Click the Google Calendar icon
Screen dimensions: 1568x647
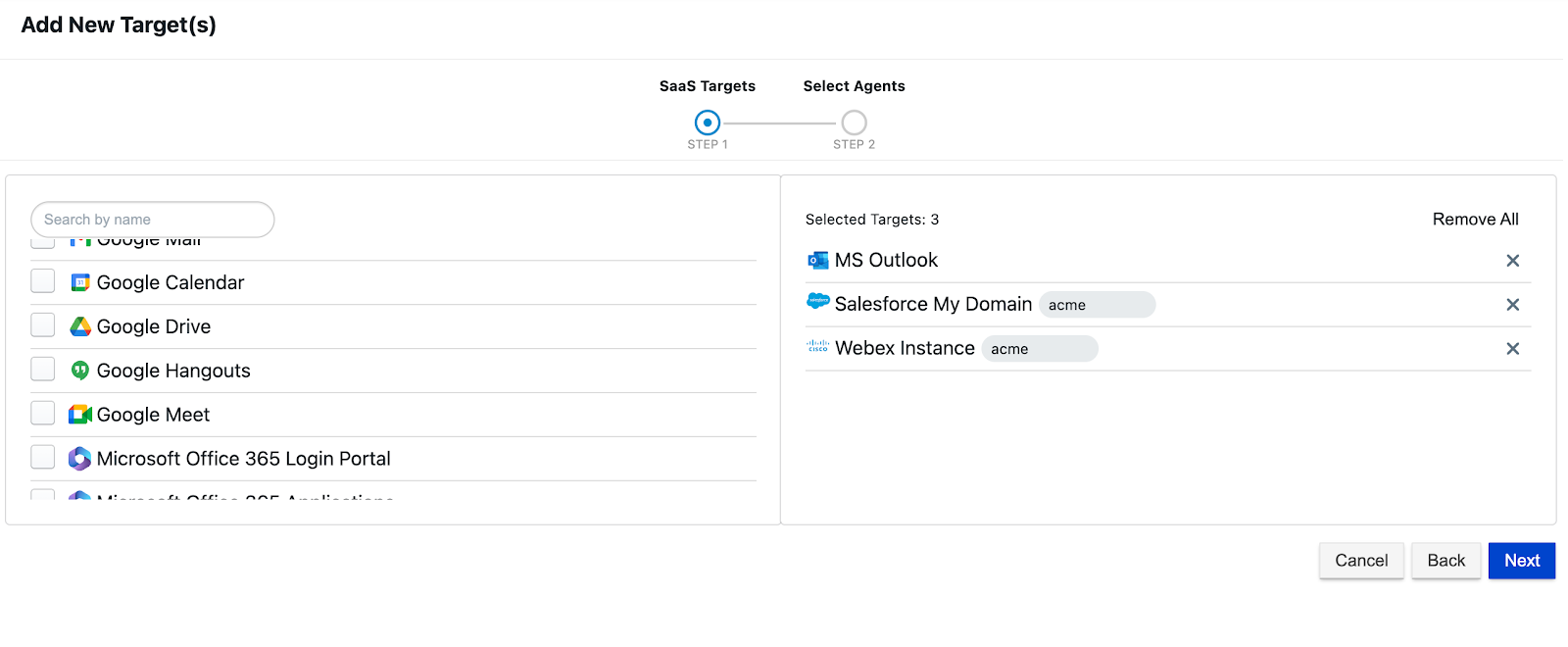[x=80, y=282]
